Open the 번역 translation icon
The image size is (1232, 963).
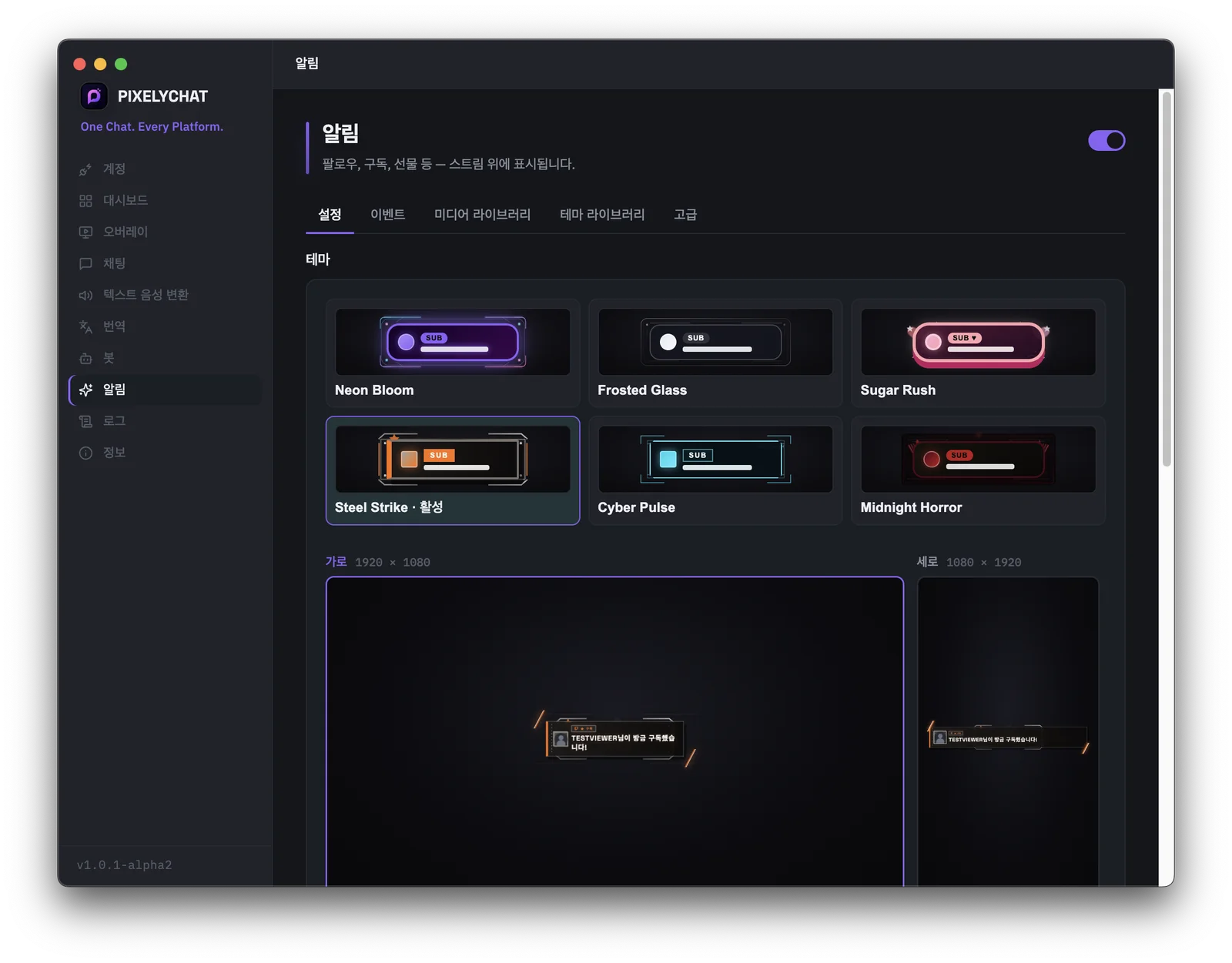tap(85, 327)
